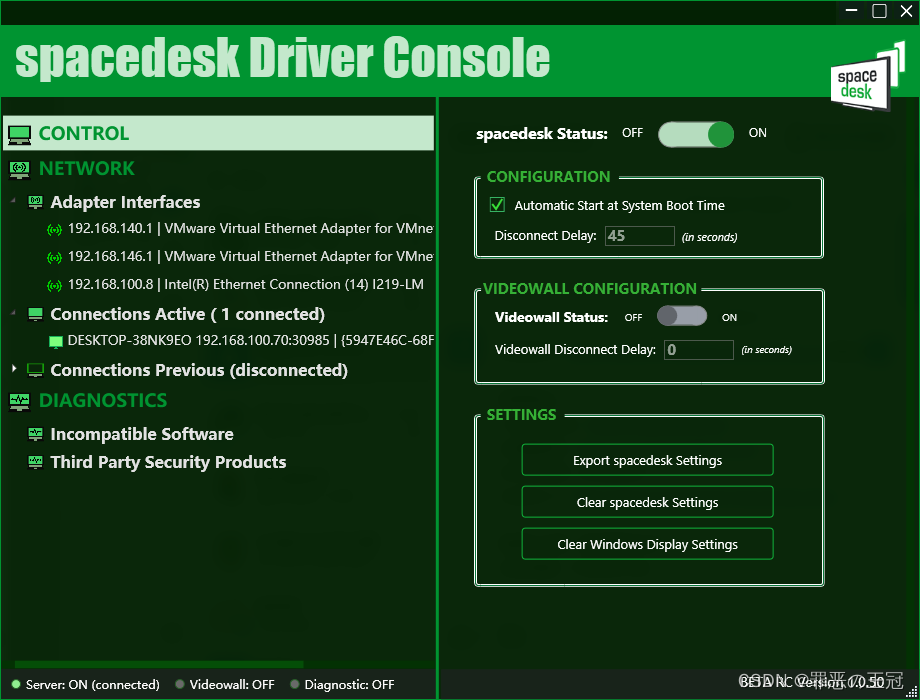920x700 pixels.
Task: Toggle the Videowall Status switch
Action: [x=682, y=316]
